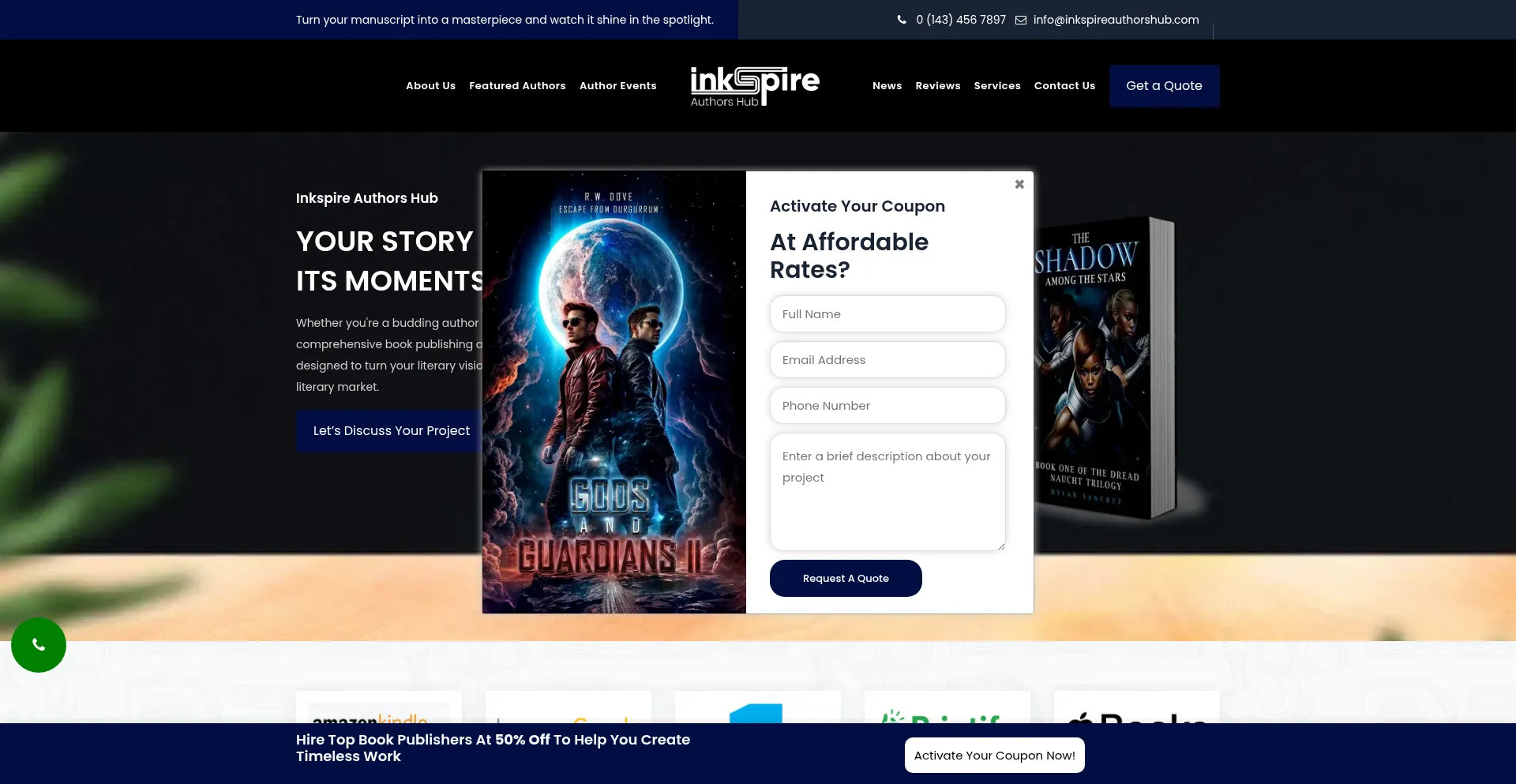The width and height of the screenshot is (1516, 784).
Task: Click the Inkspire Authors Hub logo
Action: pos(754,86)
